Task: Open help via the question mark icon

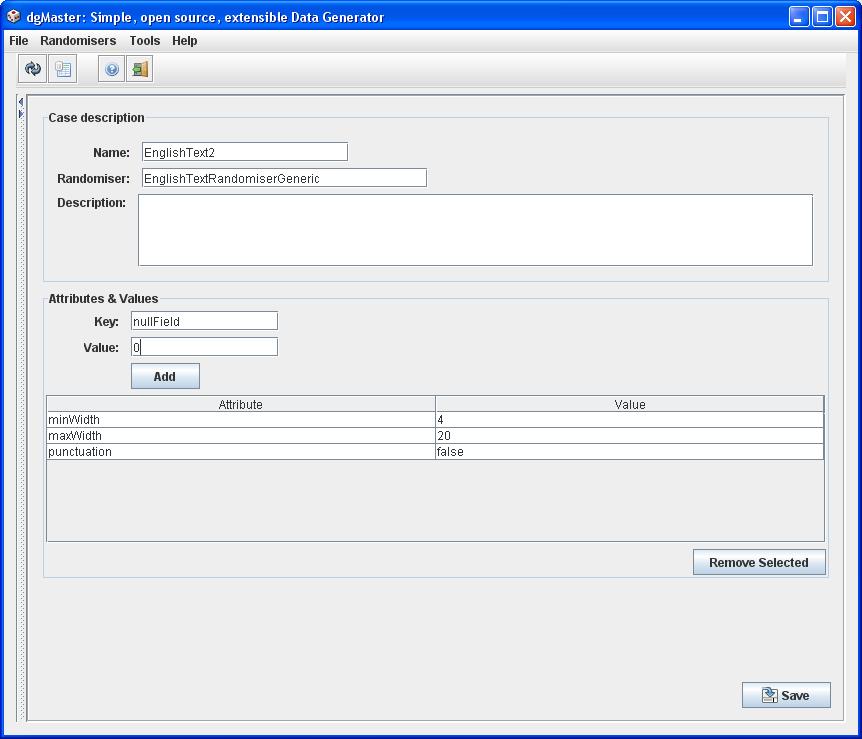Action: pyautogui.click(x=112, y=69)
